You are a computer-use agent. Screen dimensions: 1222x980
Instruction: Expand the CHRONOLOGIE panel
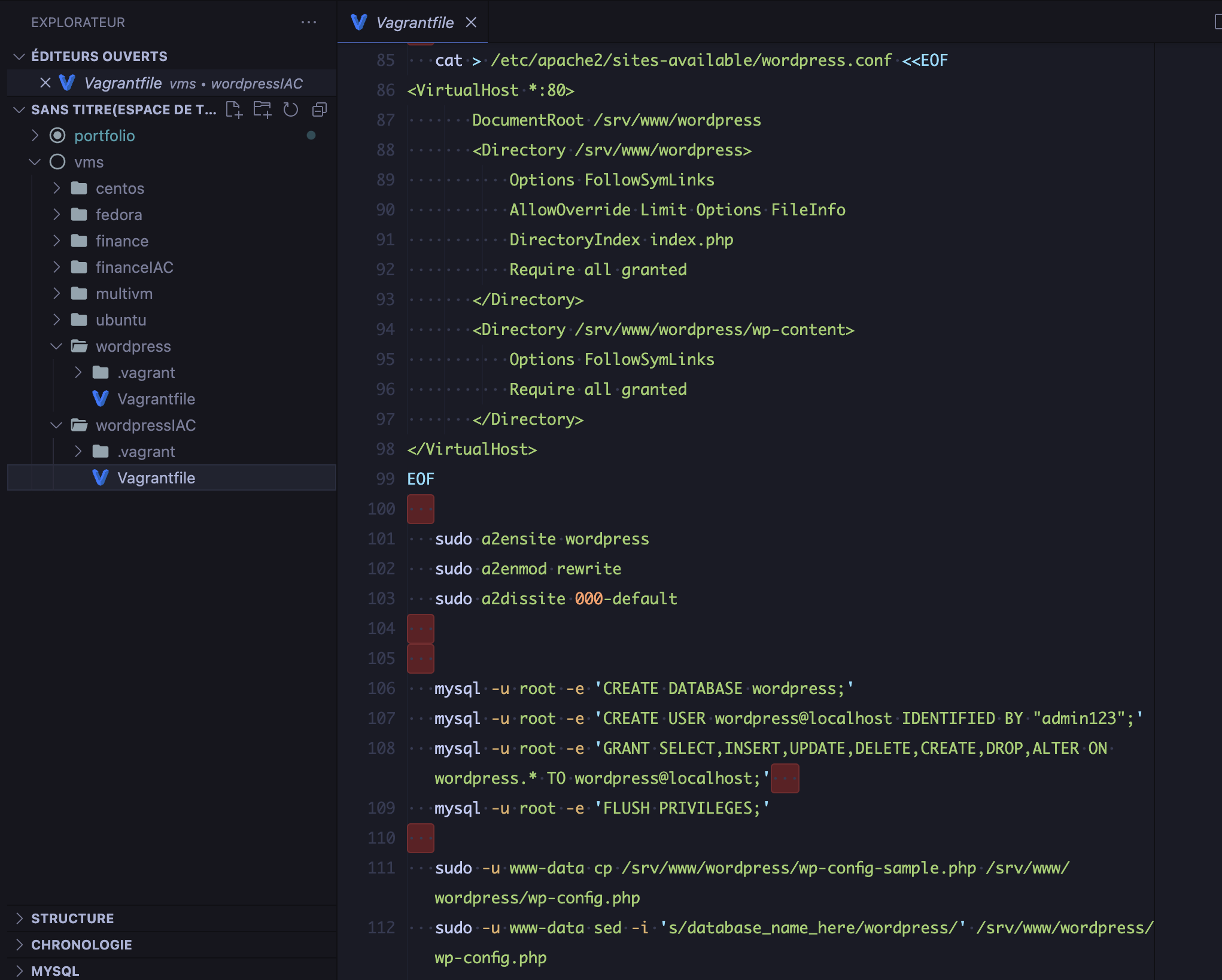(172, 945)
